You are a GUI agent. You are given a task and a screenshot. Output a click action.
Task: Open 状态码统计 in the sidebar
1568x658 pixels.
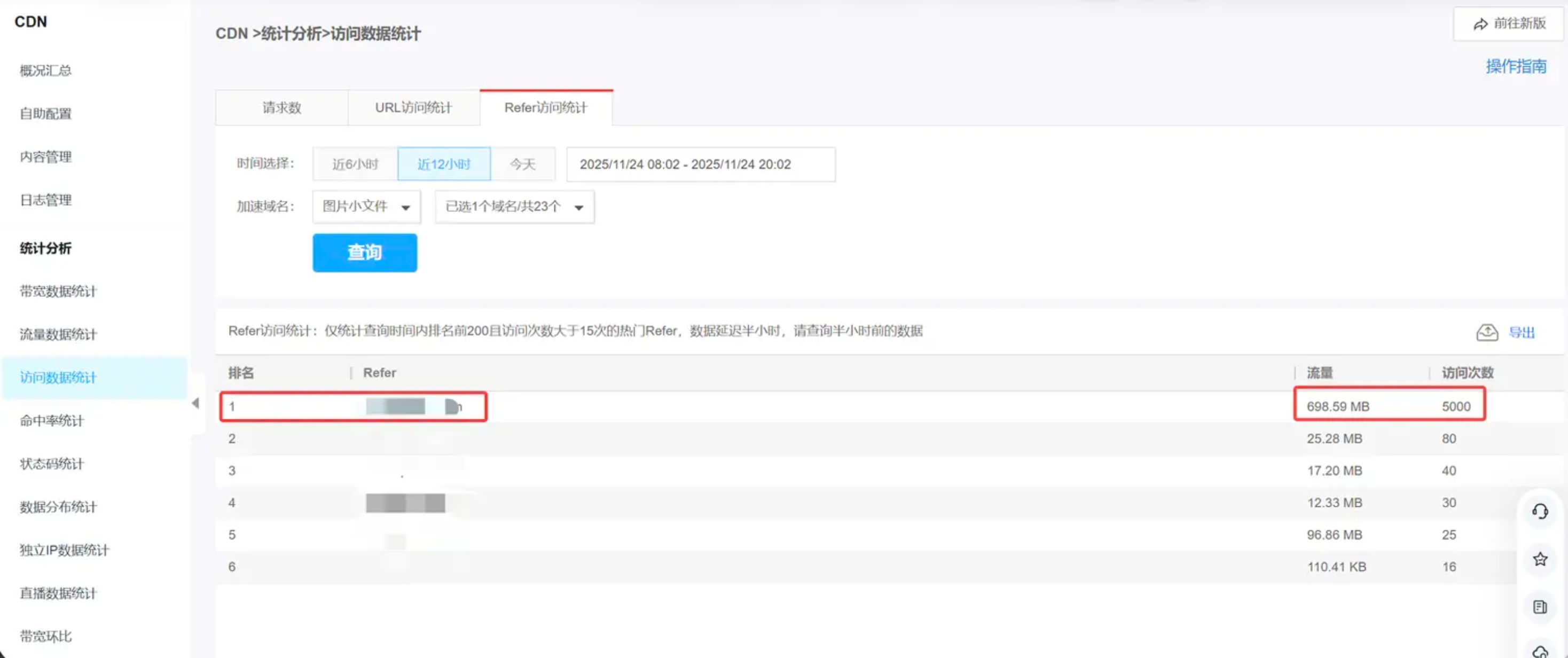pos(52,464)
